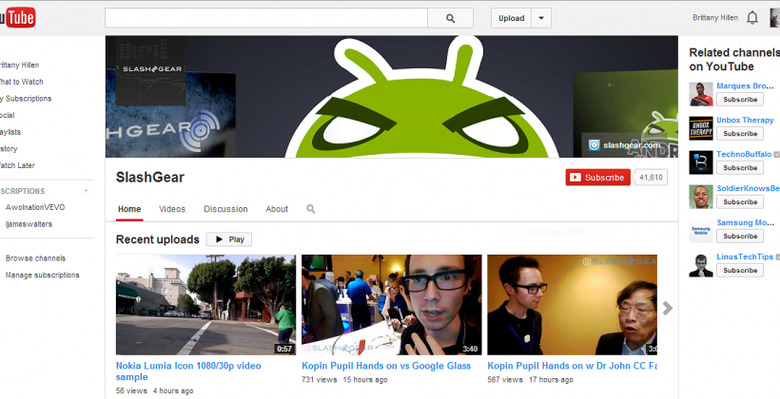
Task: Subscribe to SlashGear channel
Action: click(x=598, y=177)
